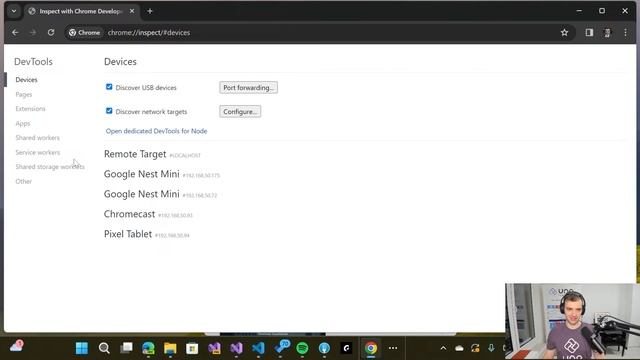Open Windows Search from the taskbar
This screenshot has width=640, height=360.
(104, 348)
